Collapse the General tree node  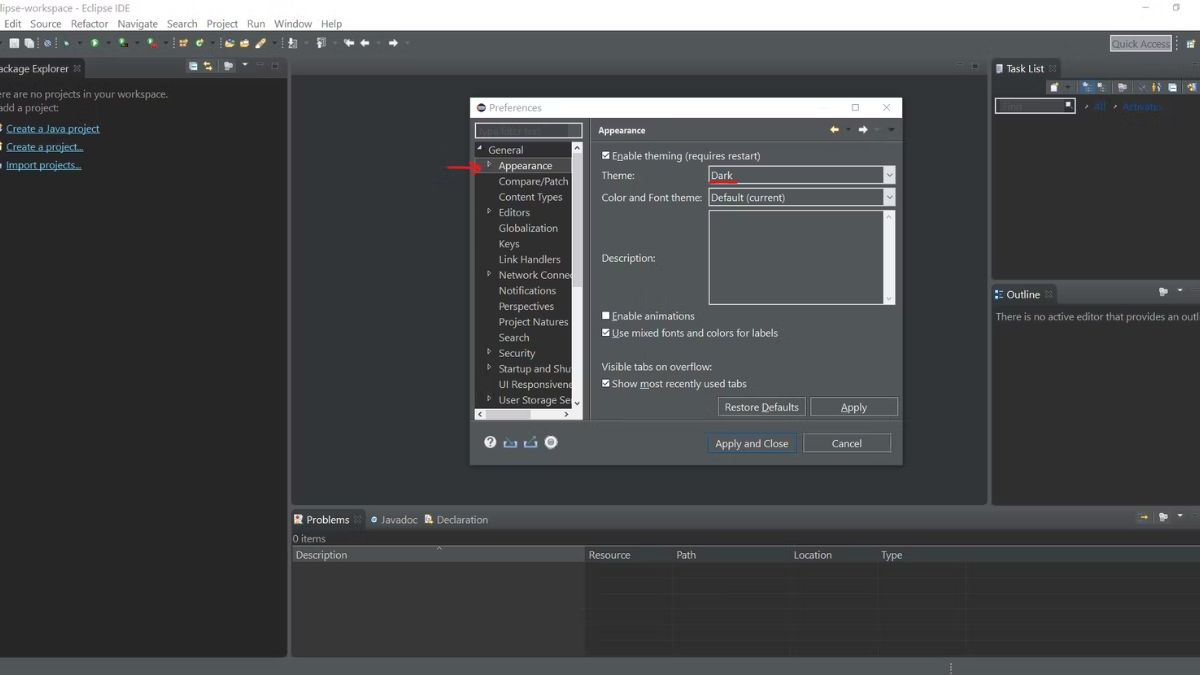pyautogui.click(x=480, y=149)
